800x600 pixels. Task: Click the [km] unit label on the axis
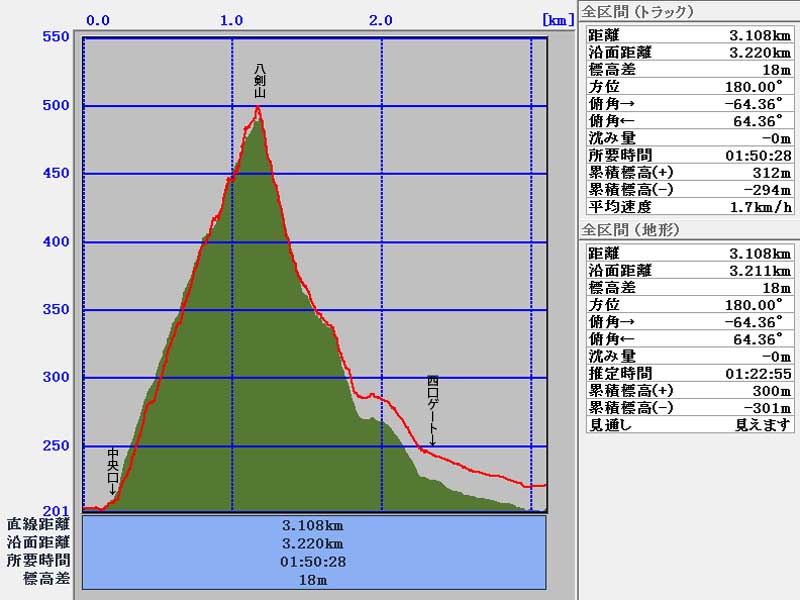click(557, 19)
